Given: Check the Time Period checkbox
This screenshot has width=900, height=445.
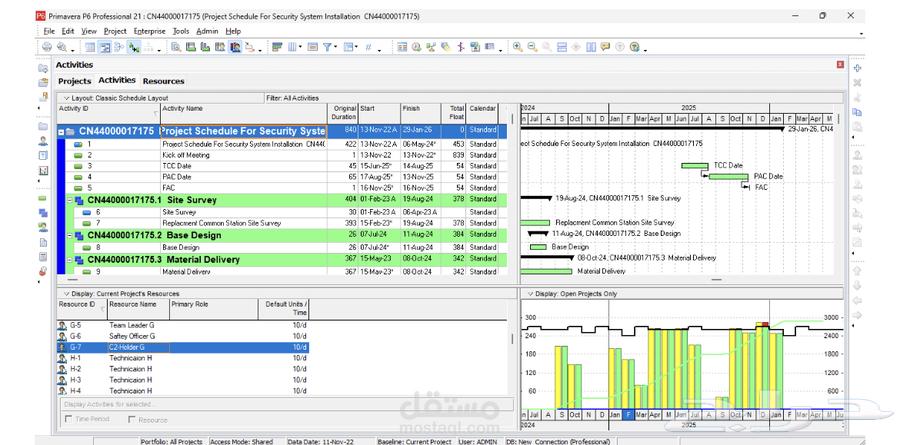Looking at the screenshot, I should click(x=68, y=420).
